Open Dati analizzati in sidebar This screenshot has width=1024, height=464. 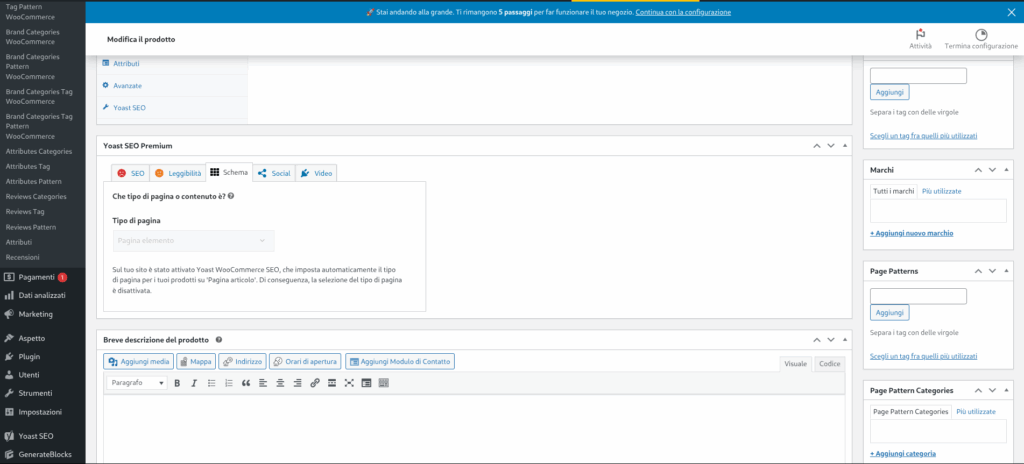coord(42,295)
